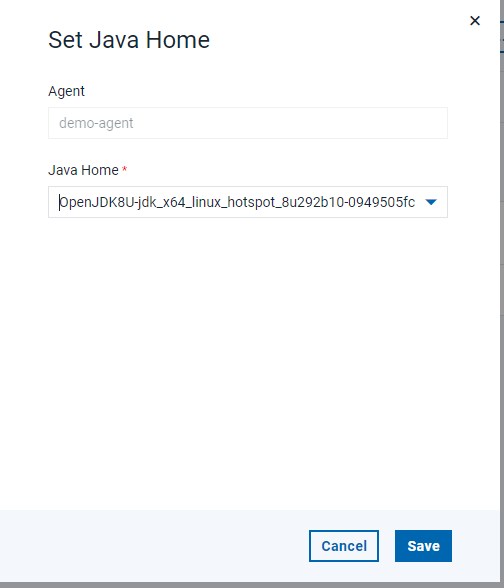This screenshot has width=504, height=588.
Task: Click the red required asterisk
Action: click(x=124, y=170)
